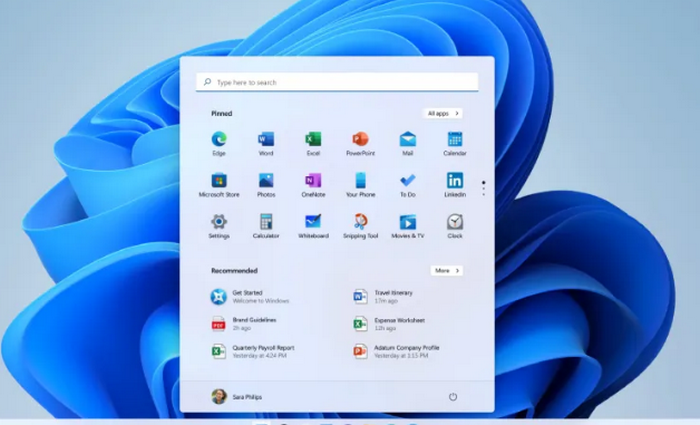This screenshot has width=700, height=425.
Task: Launch the Calculator app
Action: point(266,226)
